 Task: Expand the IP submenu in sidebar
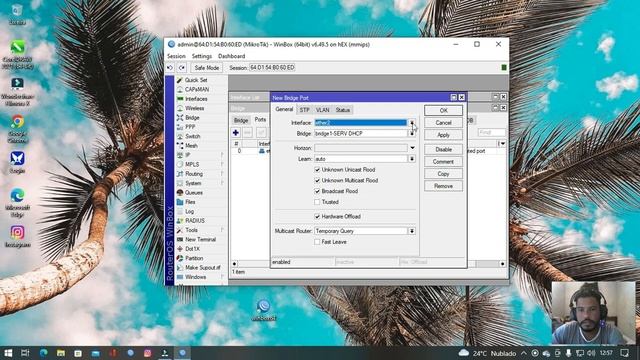(x=222, y=155)
